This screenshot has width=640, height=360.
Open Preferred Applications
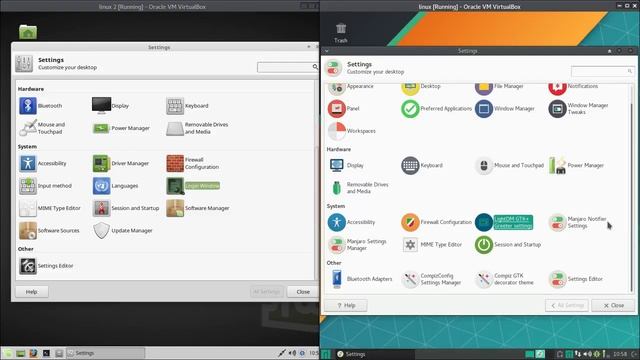(436, 109)
